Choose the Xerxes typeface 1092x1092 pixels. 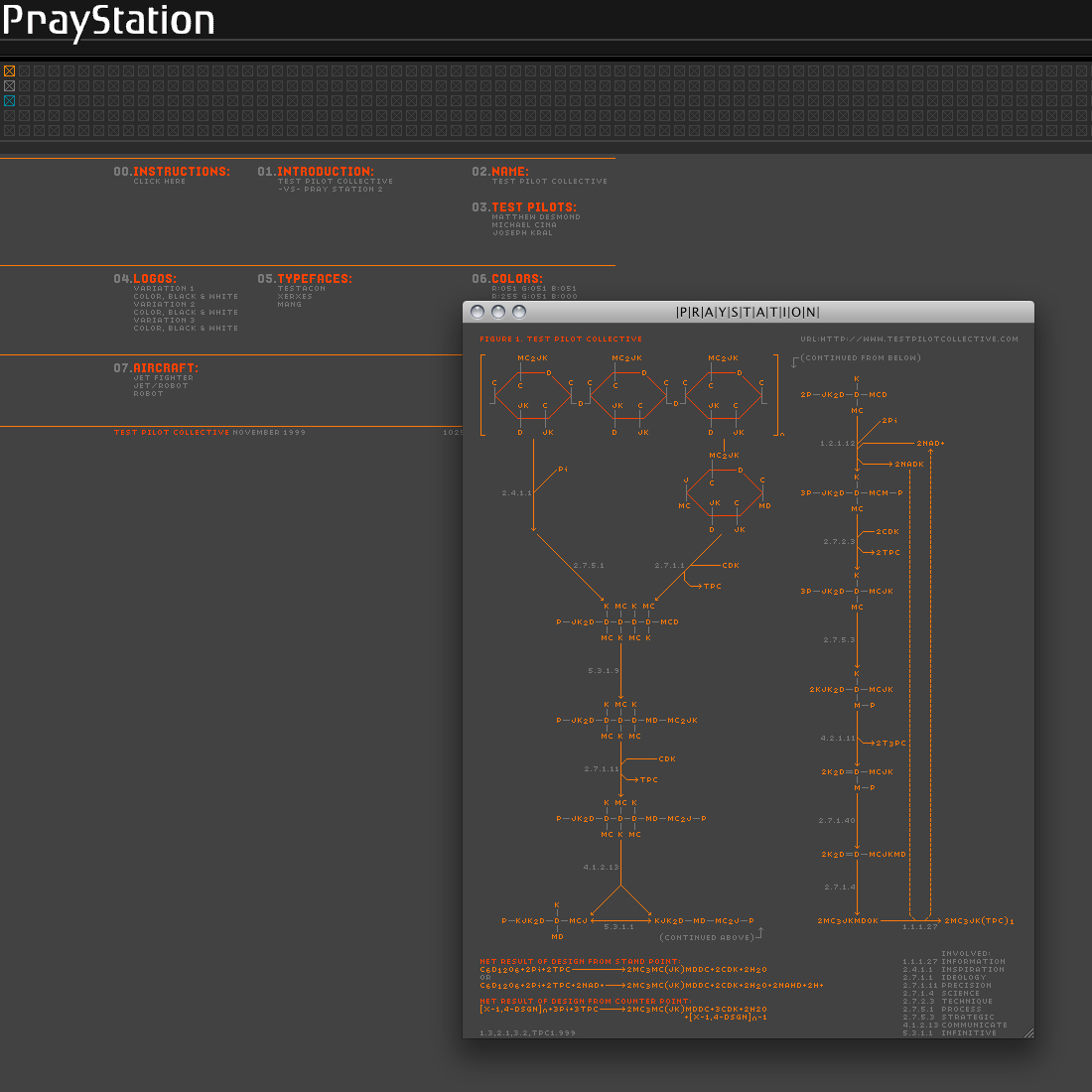point(295,297)
